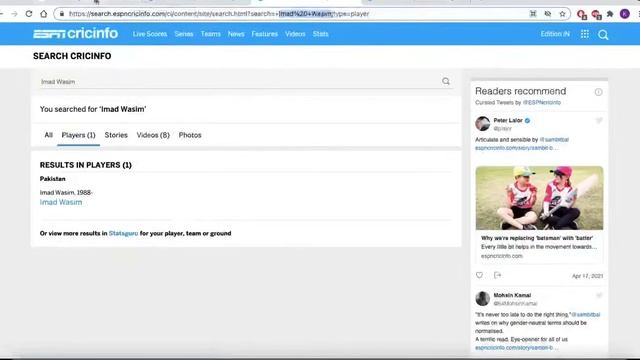The height and width of the screenshot is (360, 640).
Task: Open Peter Lalor name link
Action: (x=508, y=120)
